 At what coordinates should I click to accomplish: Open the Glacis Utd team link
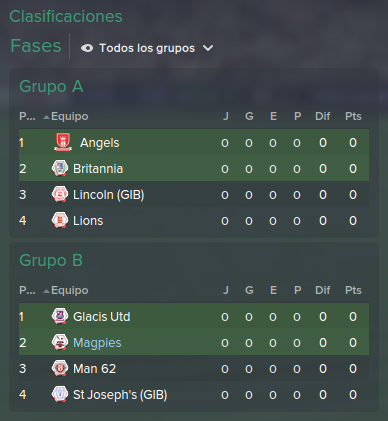click(102, 316)
